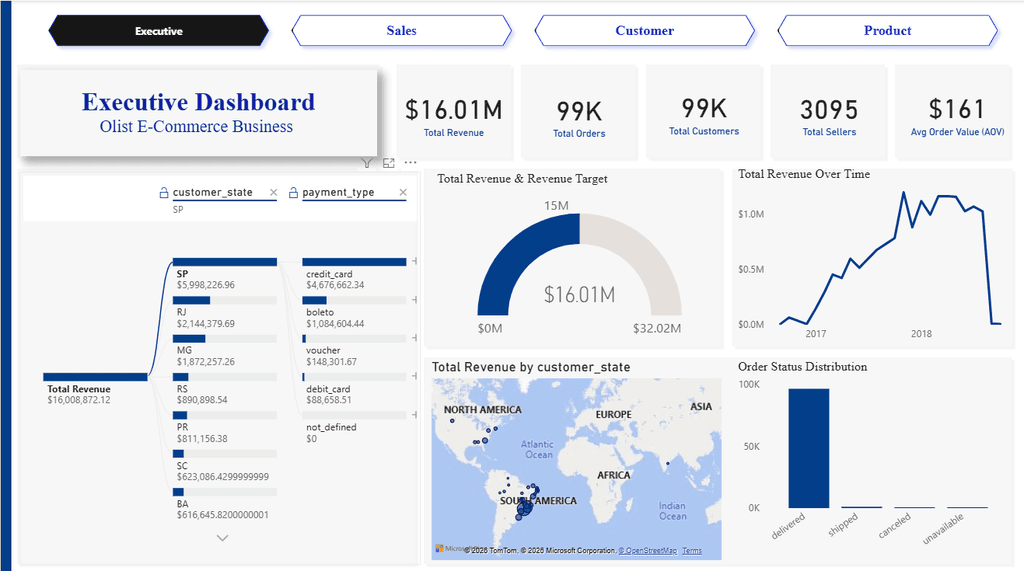Enter focus mode for the decomposition tree

pyautogui.click(x=389, y=163)
